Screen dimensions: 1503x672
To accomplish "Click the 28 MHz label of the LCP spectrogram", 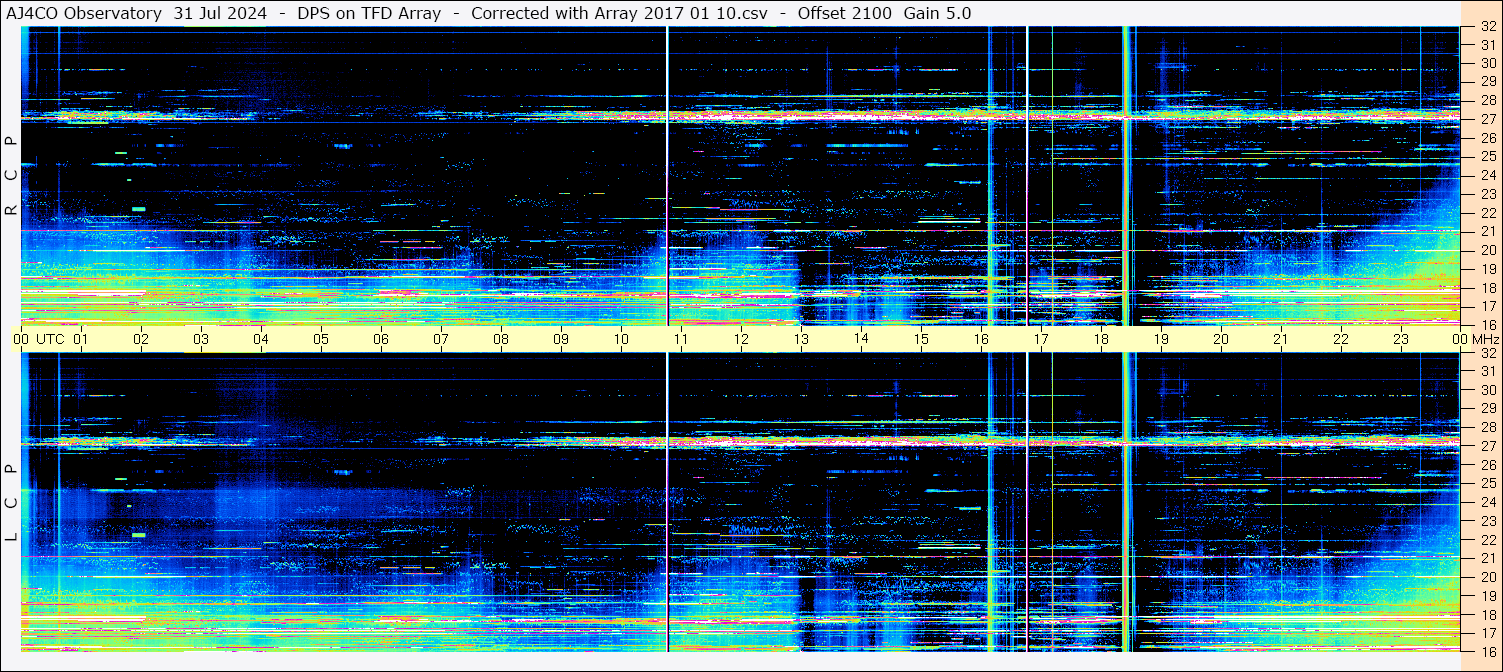I will [x=1487, y=427].
